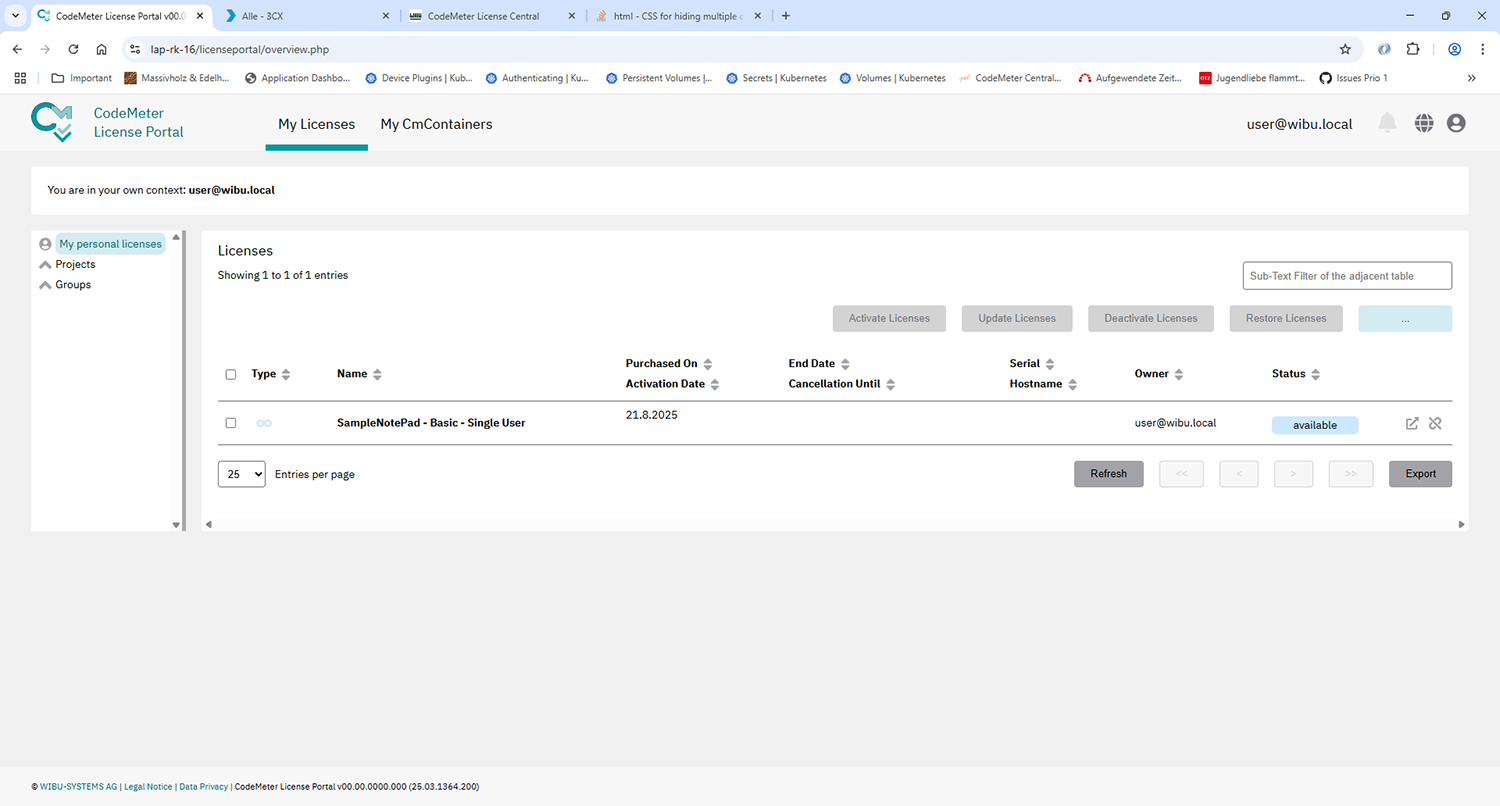Open the language globe icon
This screenshot has width=1500, height=806.
[x=1424, y=123]
